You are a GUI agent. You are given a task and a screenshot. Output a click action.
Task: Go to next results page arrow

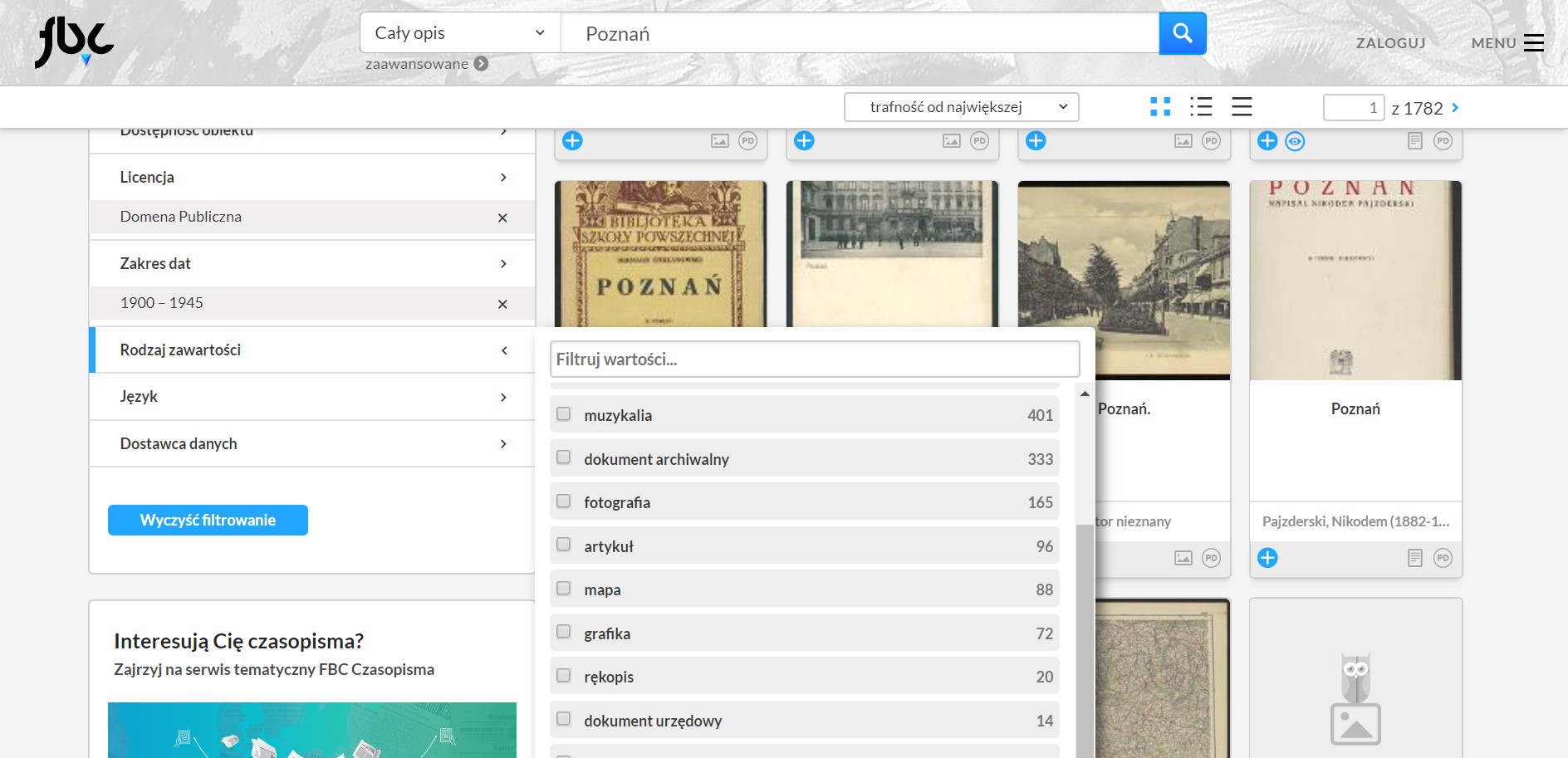(1455, 108)
